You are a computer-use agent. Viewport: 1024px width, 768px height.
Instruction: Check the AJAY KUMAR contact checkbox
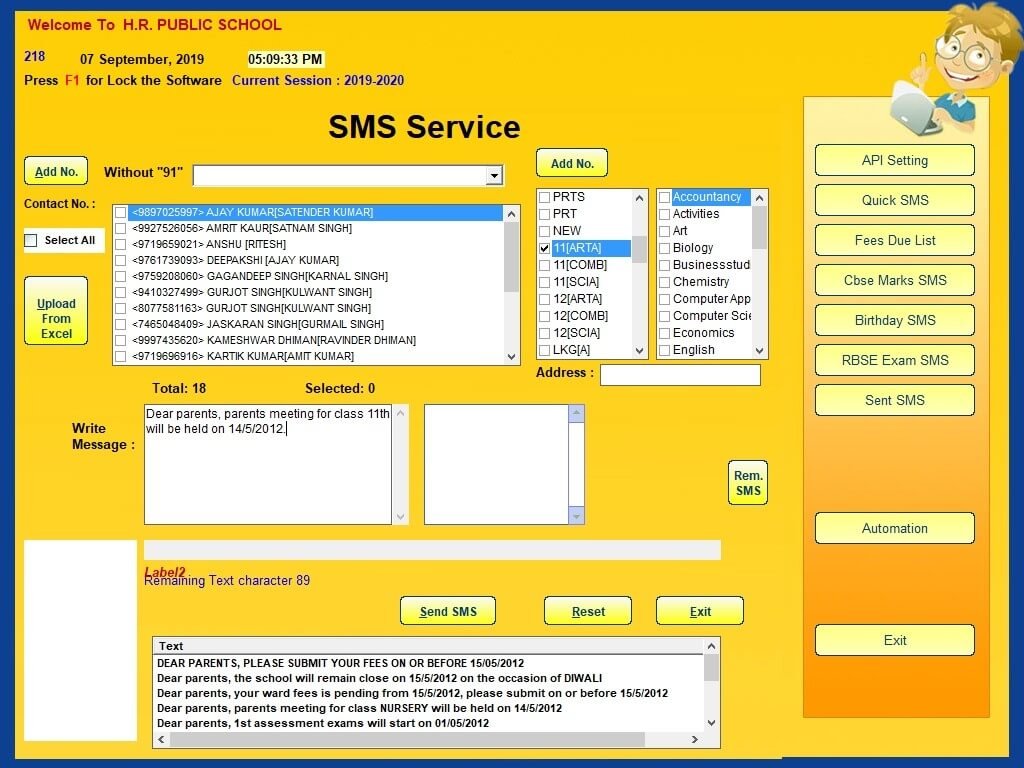tap(120, 212)
